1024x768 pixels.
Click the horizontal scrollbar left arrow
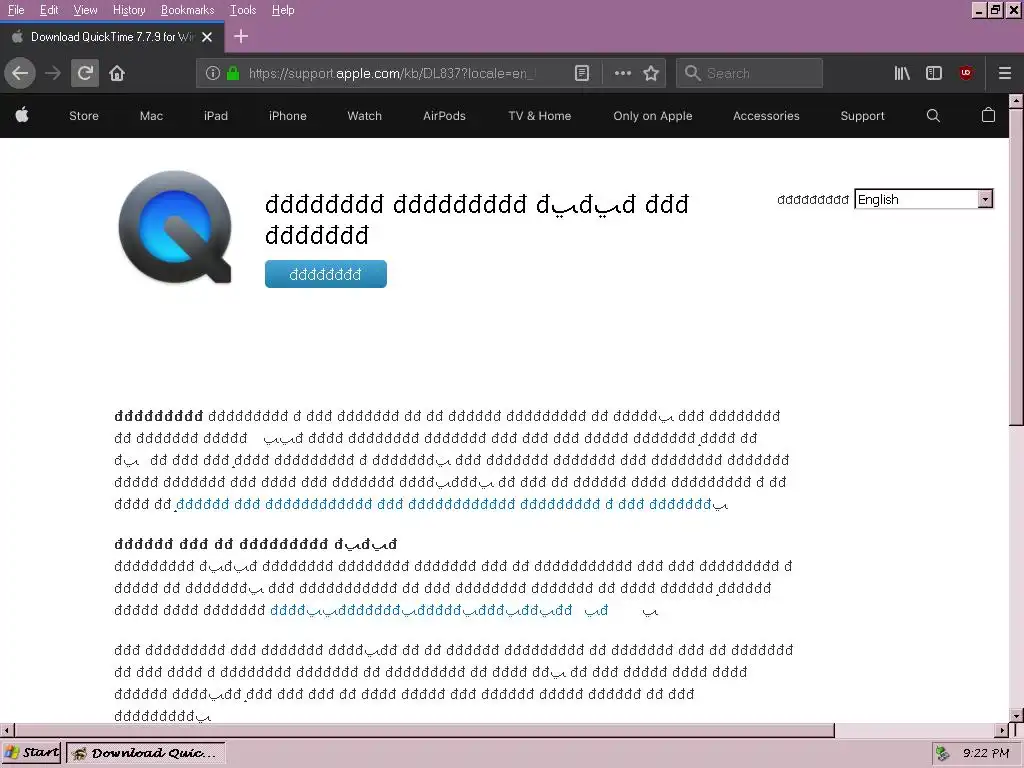pyautogui.click(x=7, y=729)
